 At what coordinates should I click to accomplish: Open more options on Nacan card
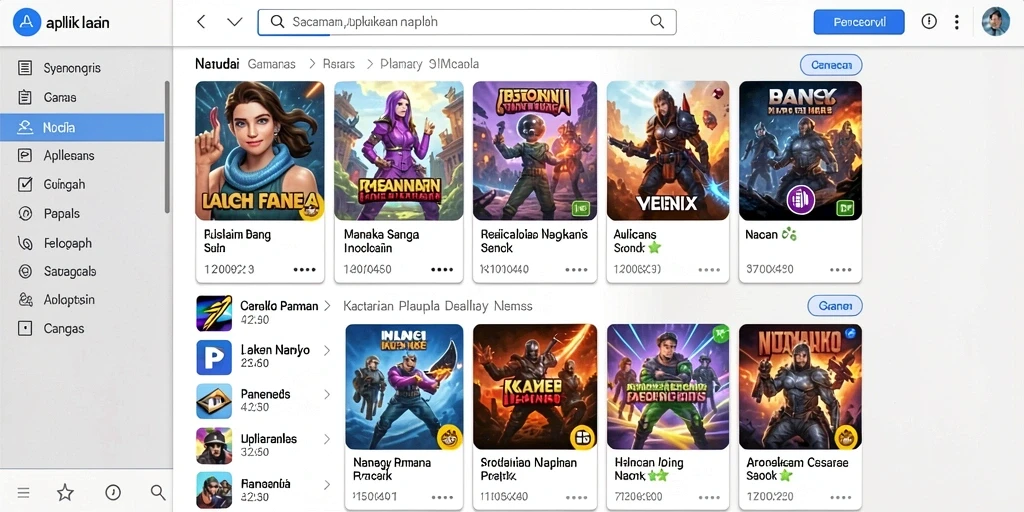coord(840,269)
